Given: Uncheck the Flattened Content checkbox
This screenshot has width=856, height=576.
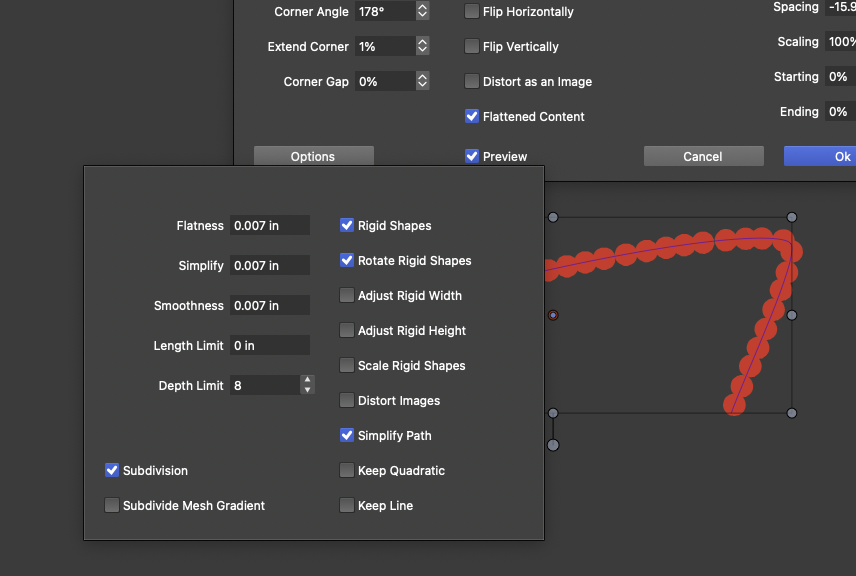Looking at the screenshot, I should (x=472, y=117).
